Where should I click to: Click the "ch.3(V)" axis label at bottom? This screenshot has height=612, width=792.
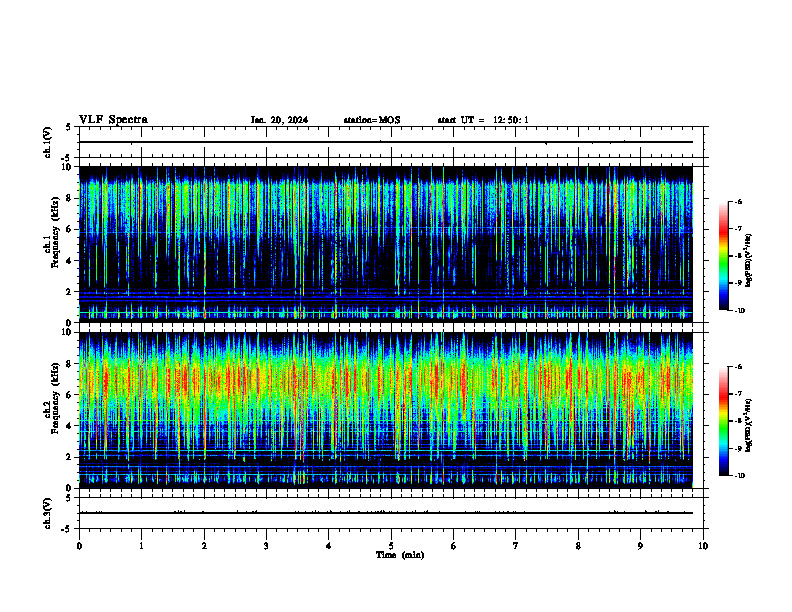point(47,513)
